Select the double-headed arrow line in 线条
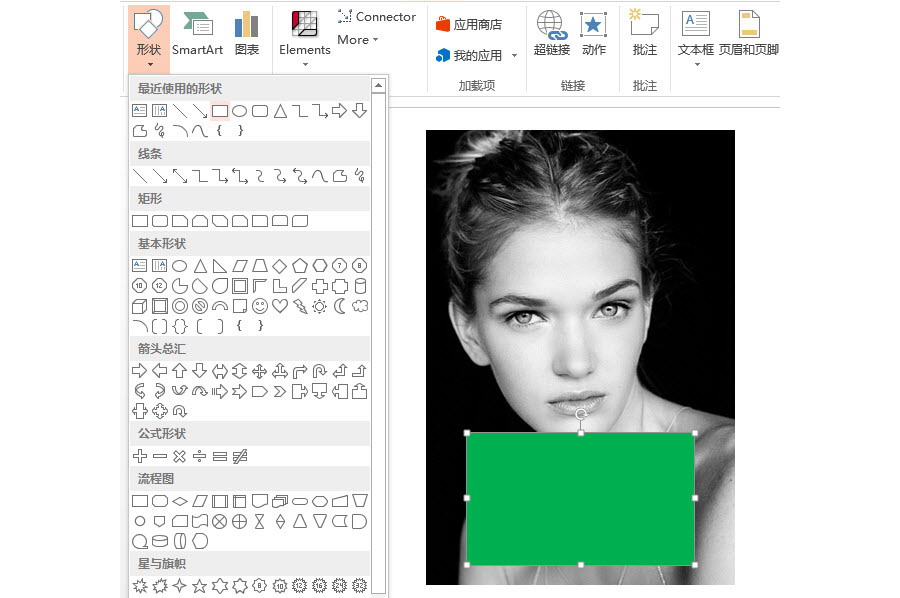Screen dimensions: 900x598 coord(180,176)
